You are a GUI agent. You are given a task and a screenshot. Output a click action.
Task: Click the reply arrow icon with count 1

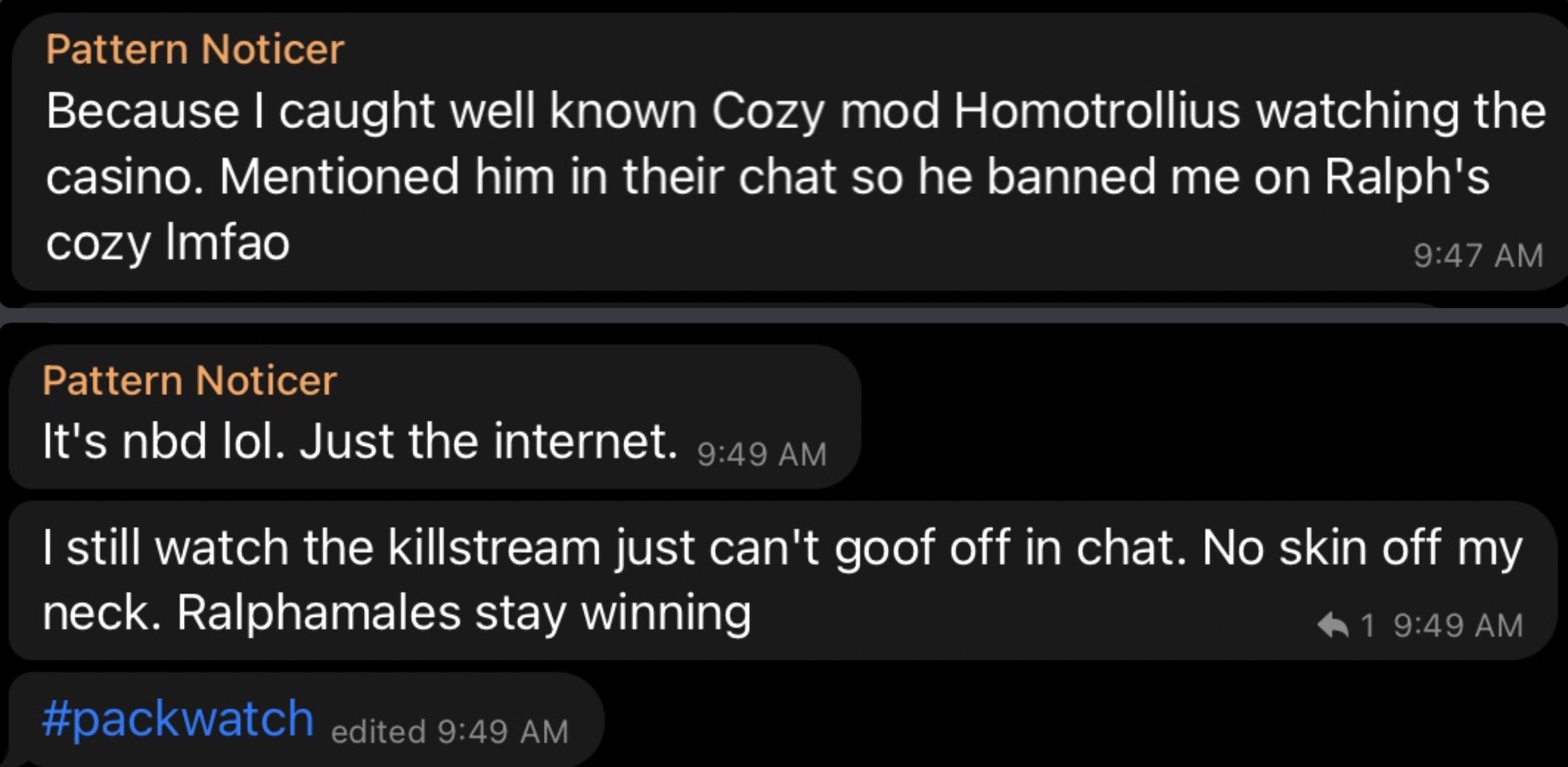(1332, 625)
